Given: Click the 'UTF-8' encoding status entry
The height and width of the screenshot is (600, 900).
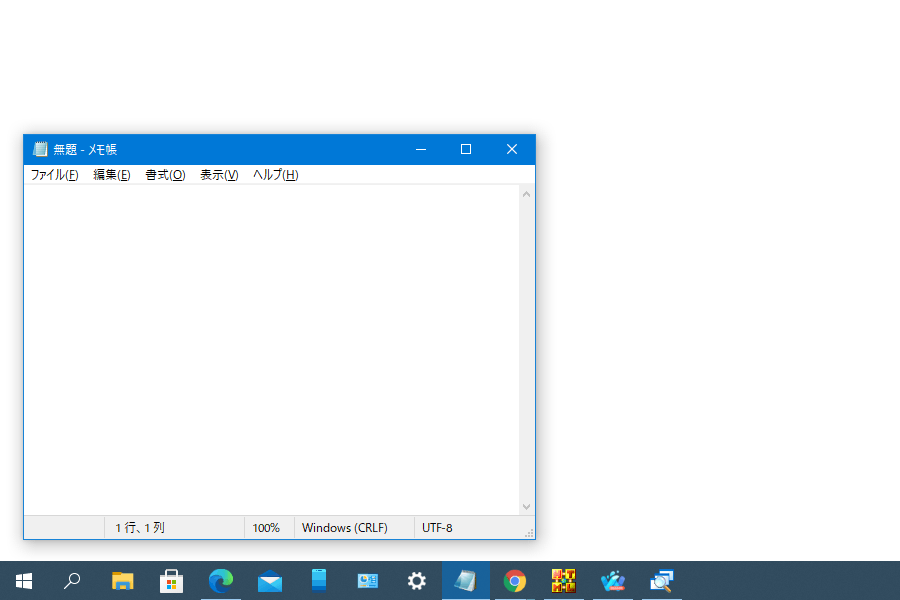Looking at the screenshot, I should [437, 528].
